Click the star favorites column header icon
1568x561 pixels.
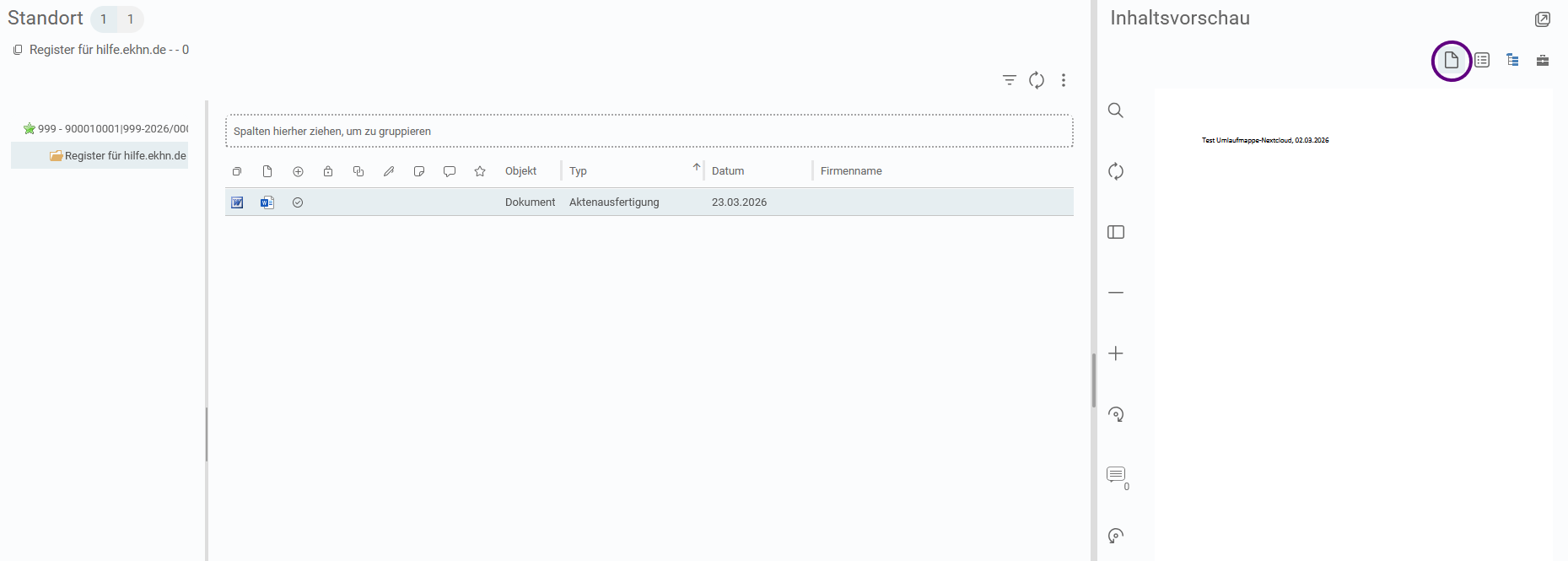(x=480, y=171)
